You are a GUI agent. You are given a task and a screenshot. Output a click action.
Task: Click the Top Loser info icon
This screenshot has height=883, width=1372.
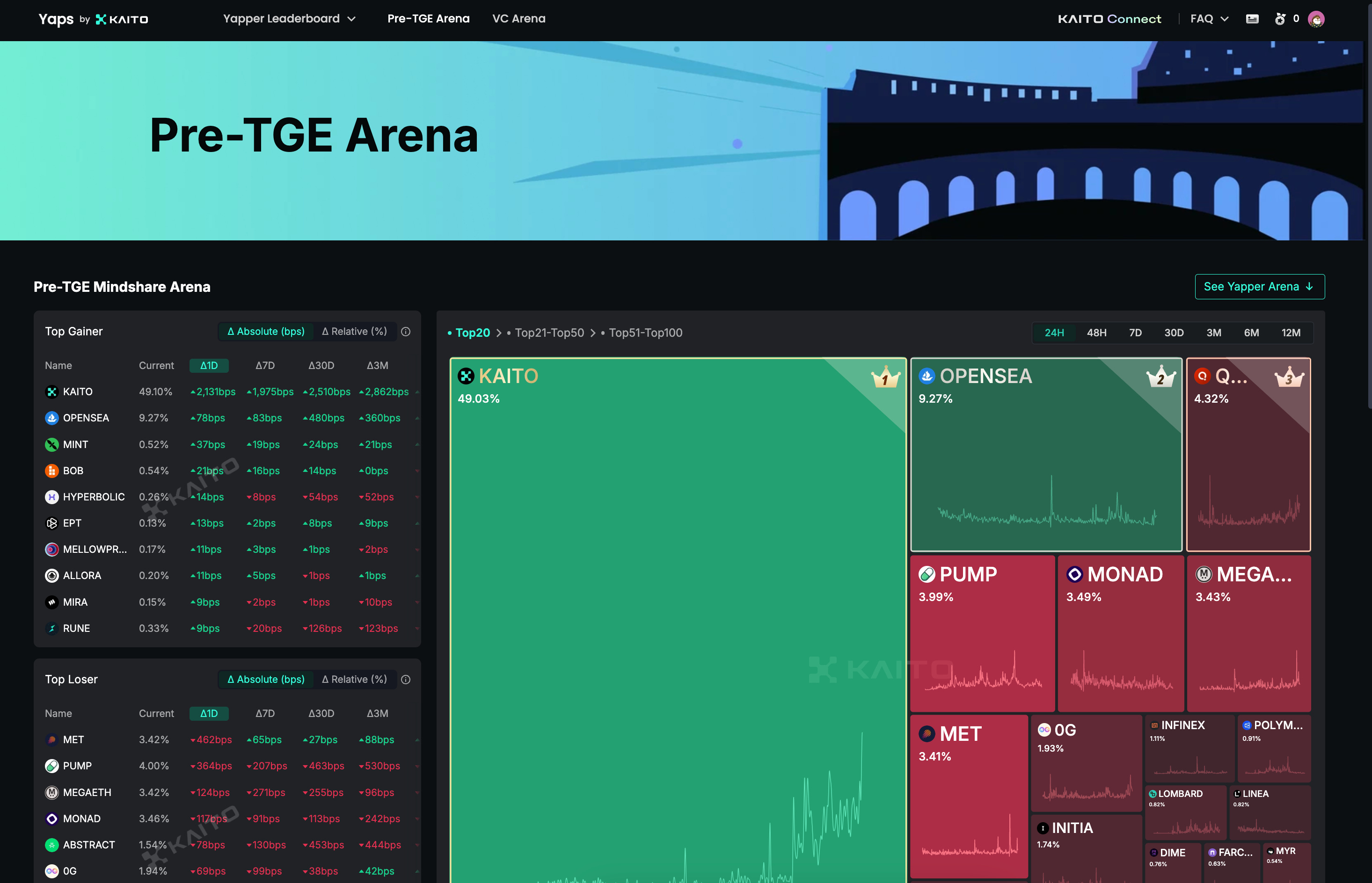tap(406, 680)
